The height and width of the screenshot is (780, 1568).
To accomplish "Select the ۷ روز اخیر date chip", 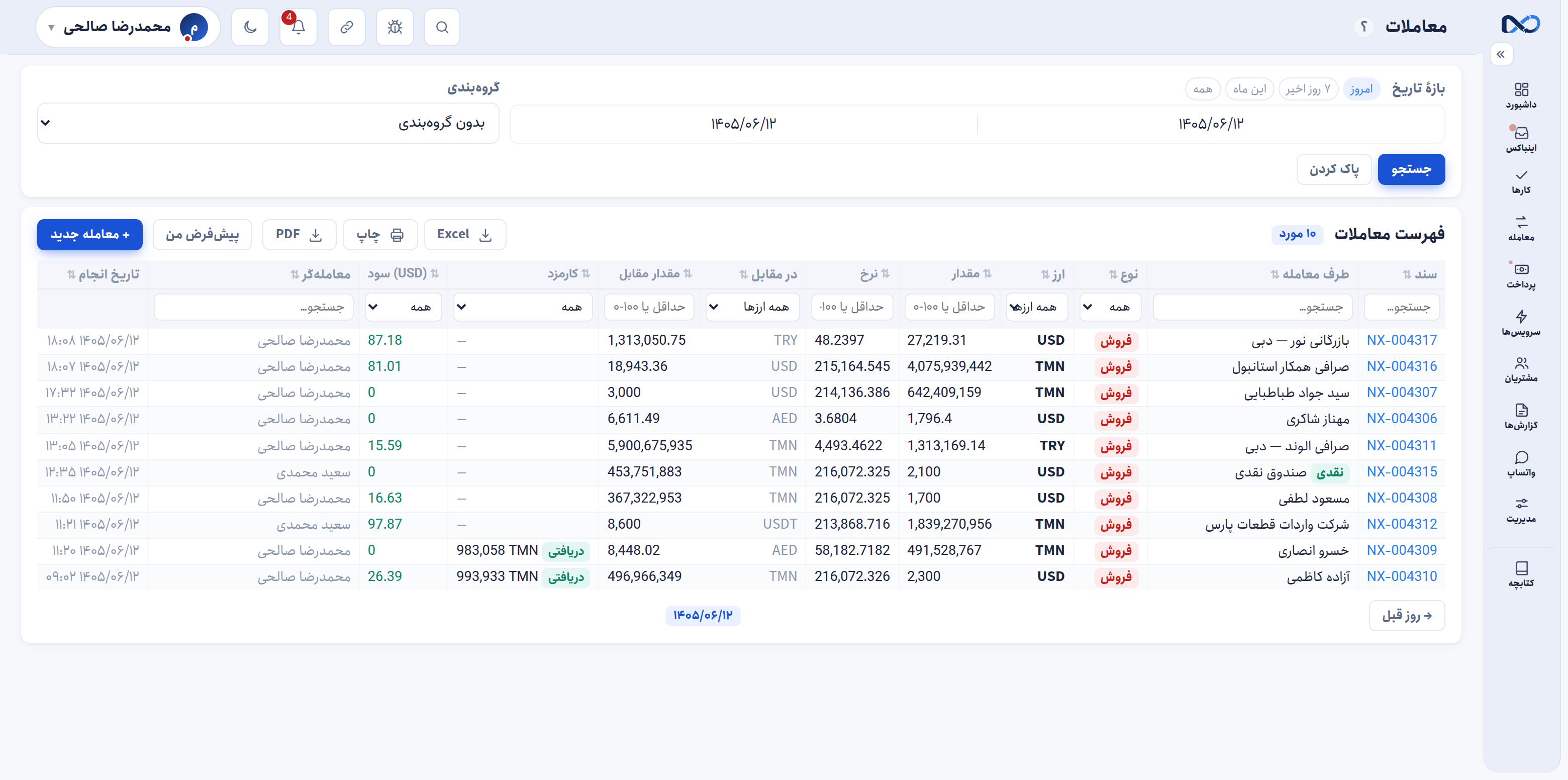I will pyautogui.click(x=1308, y=89).
